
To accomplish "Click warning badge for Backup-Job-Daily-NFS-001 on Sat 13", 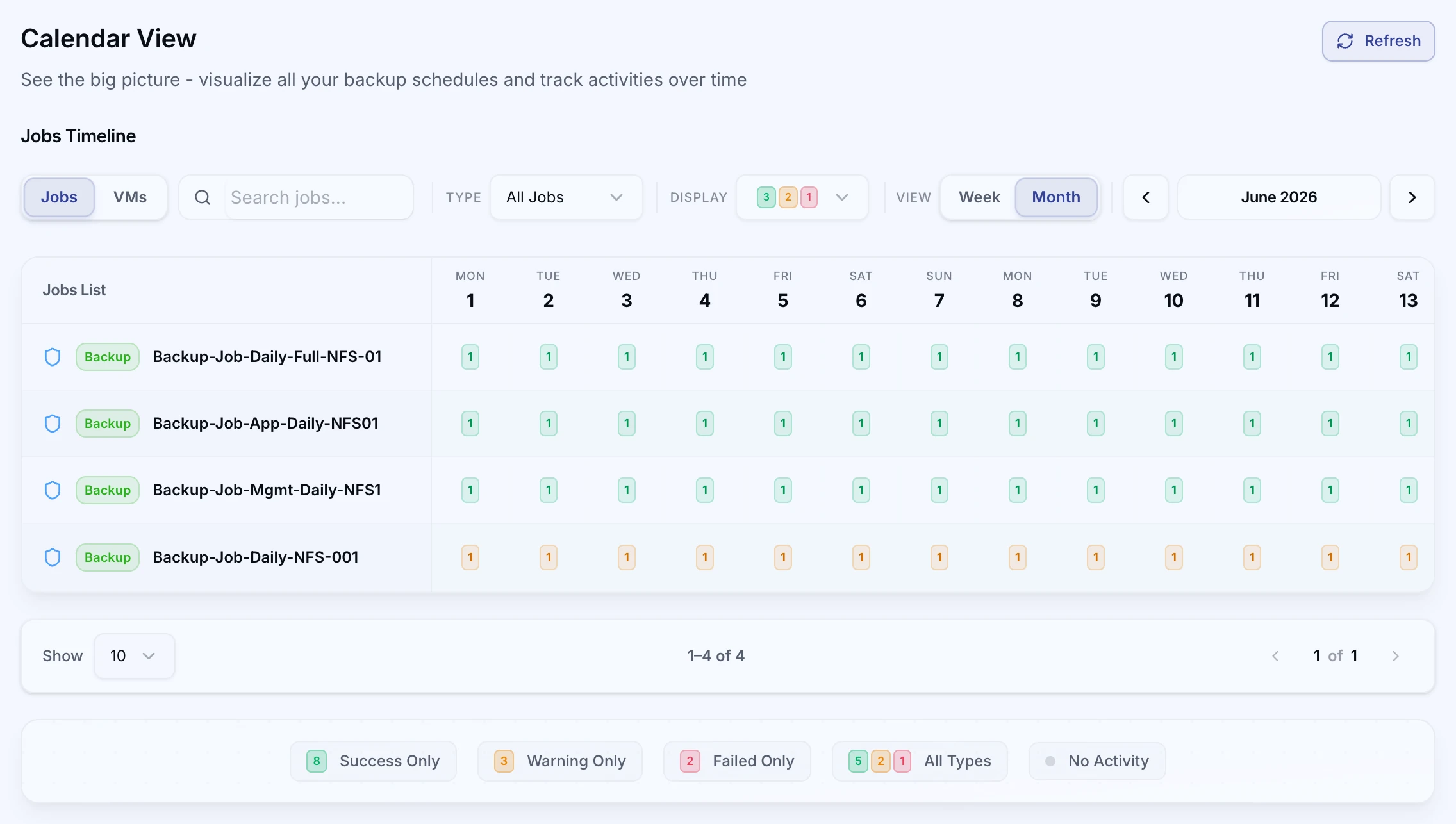I will point(1409,557).
